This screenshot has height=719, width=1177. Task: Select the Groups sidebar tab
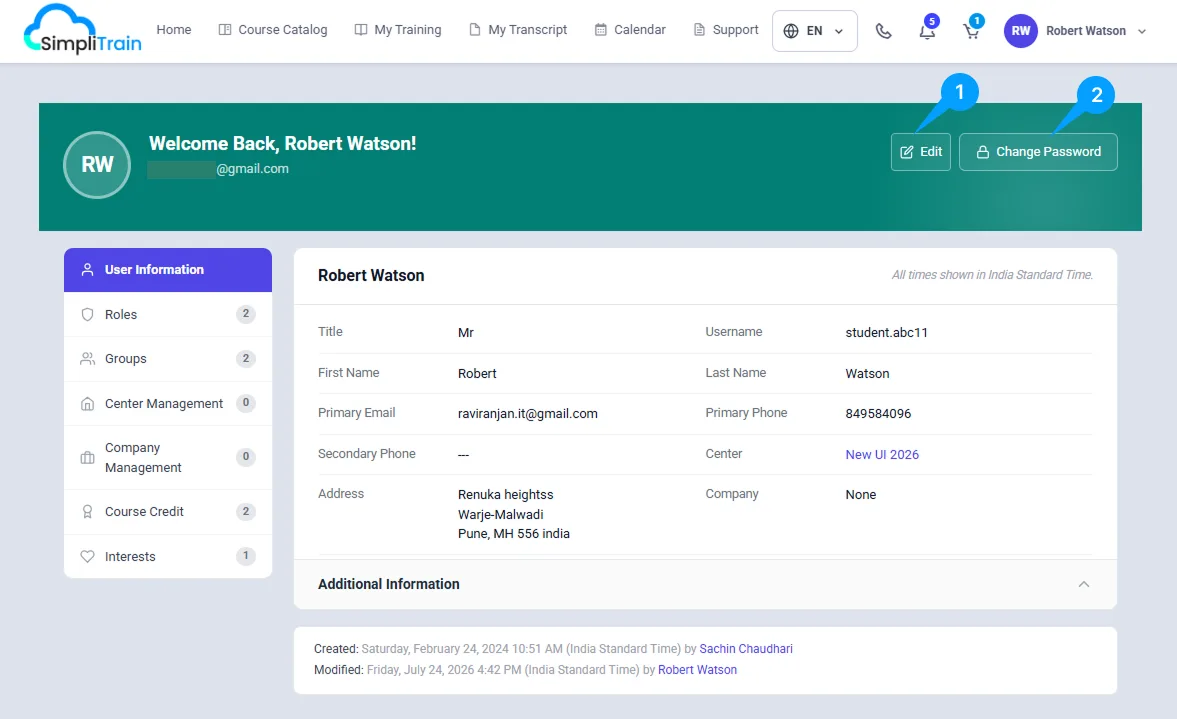pos(168,359)
